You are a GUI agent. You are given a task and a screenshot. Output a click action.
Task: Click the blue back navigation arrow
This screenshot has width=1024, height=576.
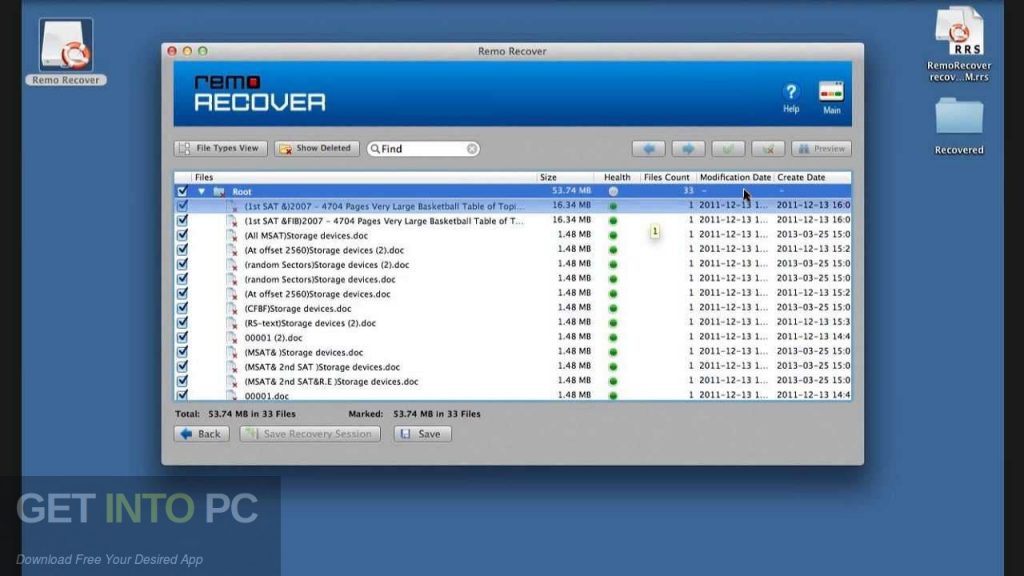point(650,148)
